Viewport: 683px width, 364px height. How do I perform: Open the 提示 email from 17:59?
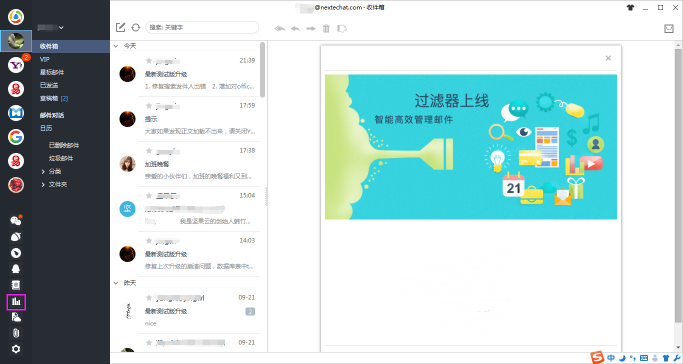[186, 119]
